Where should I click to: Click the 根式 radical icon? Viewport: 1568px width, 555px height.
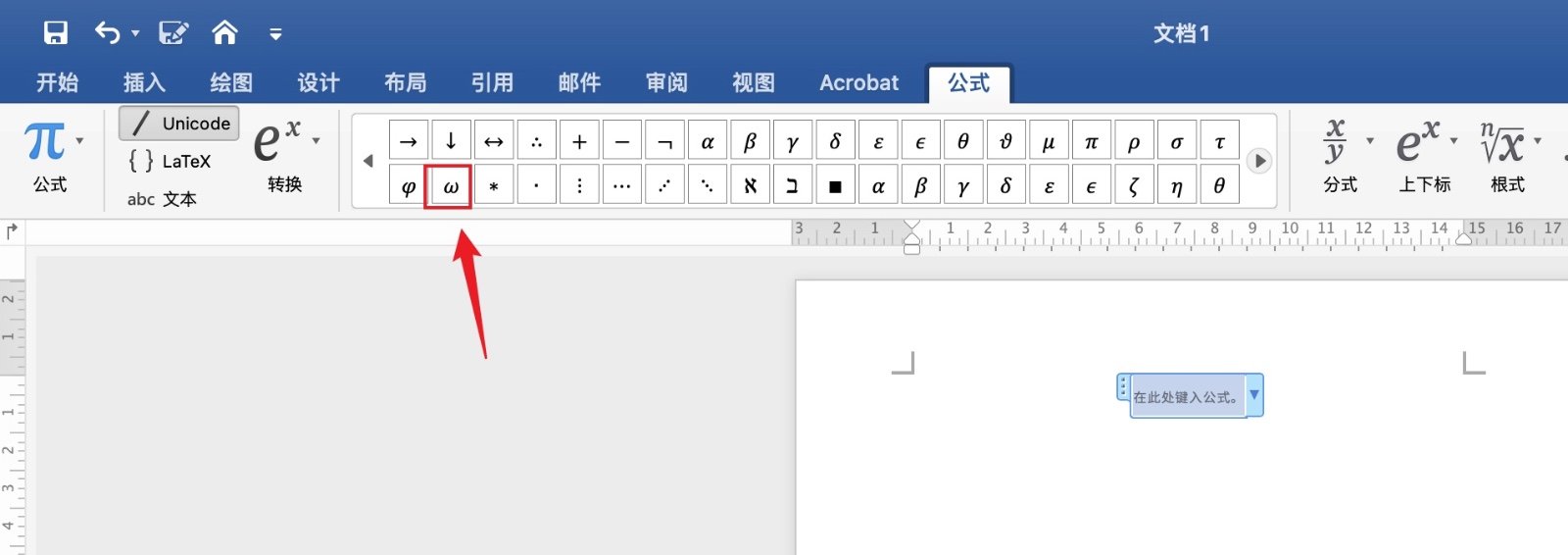click(1502, 141)
